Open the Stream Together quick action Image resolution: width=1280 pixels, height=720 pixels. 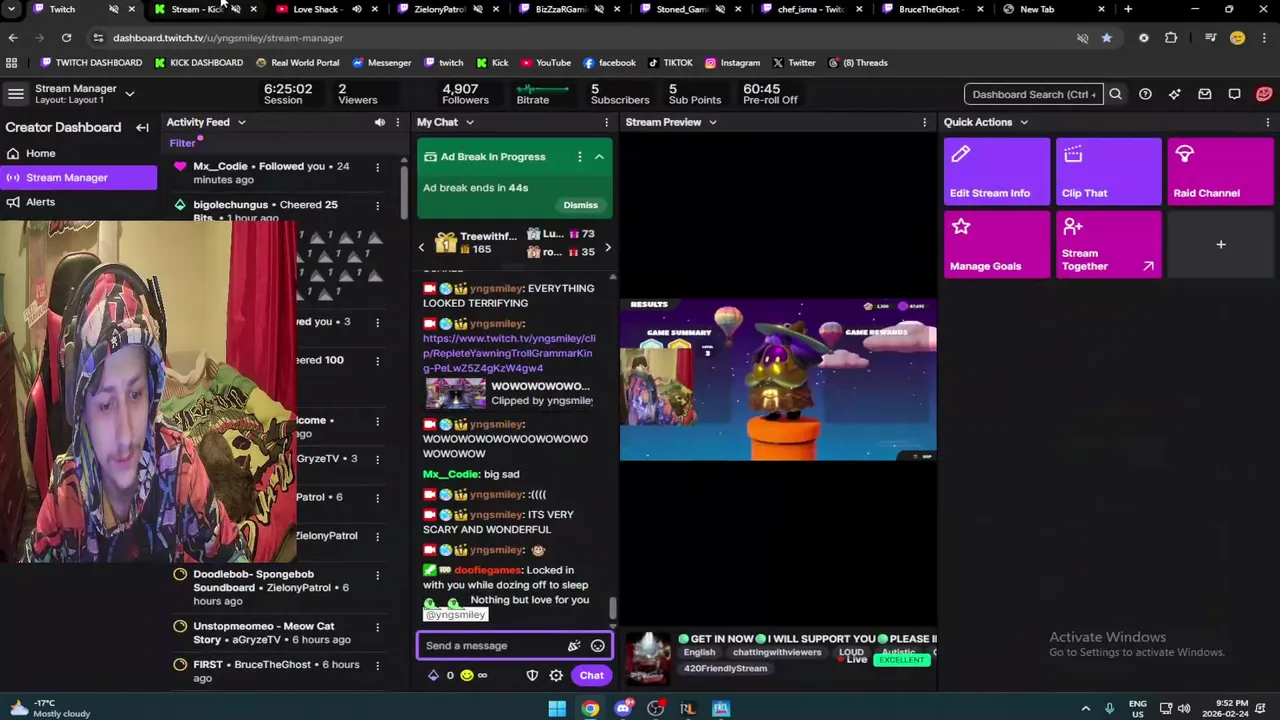click(1108, 244)
